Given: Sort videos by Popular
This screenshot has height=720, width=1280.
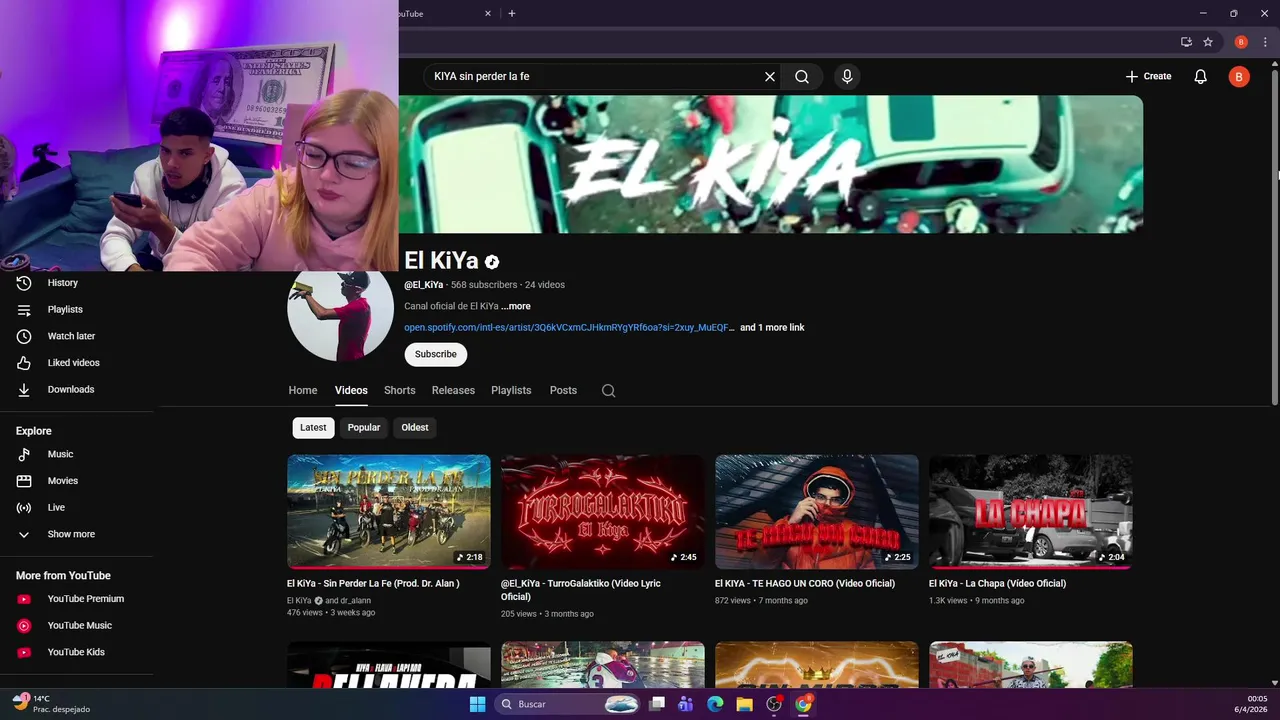Looking at the screenshot, I should click(364, 427).
